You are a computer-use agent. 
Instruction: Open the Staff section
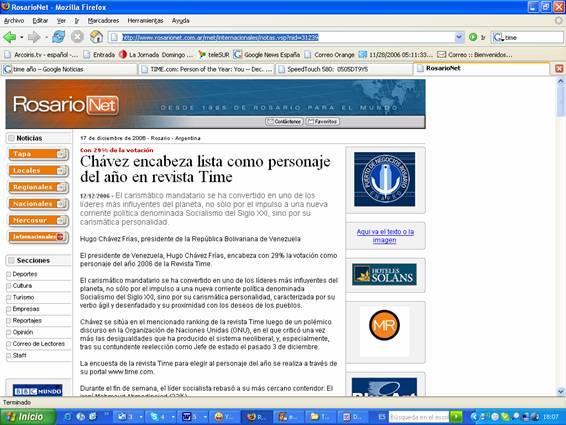click(19, 355)
